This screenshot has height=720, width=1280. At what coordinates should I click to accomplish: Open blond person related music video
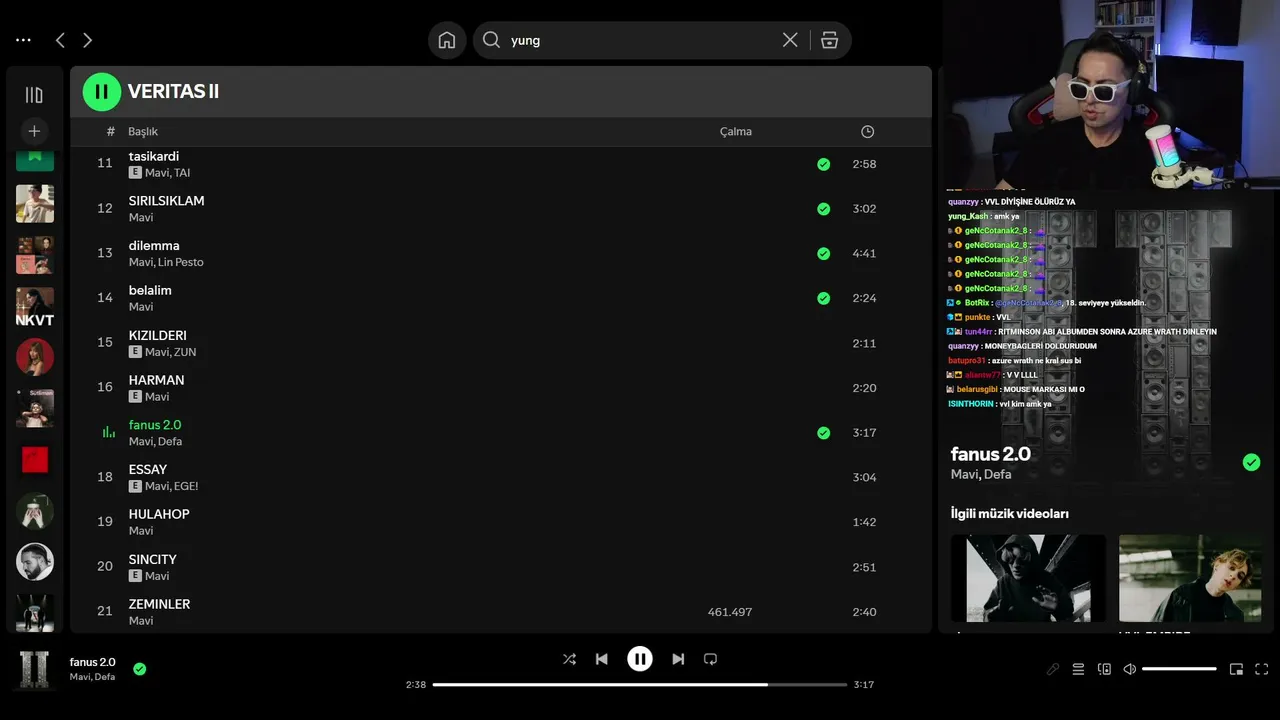(x=1190, y=578)
